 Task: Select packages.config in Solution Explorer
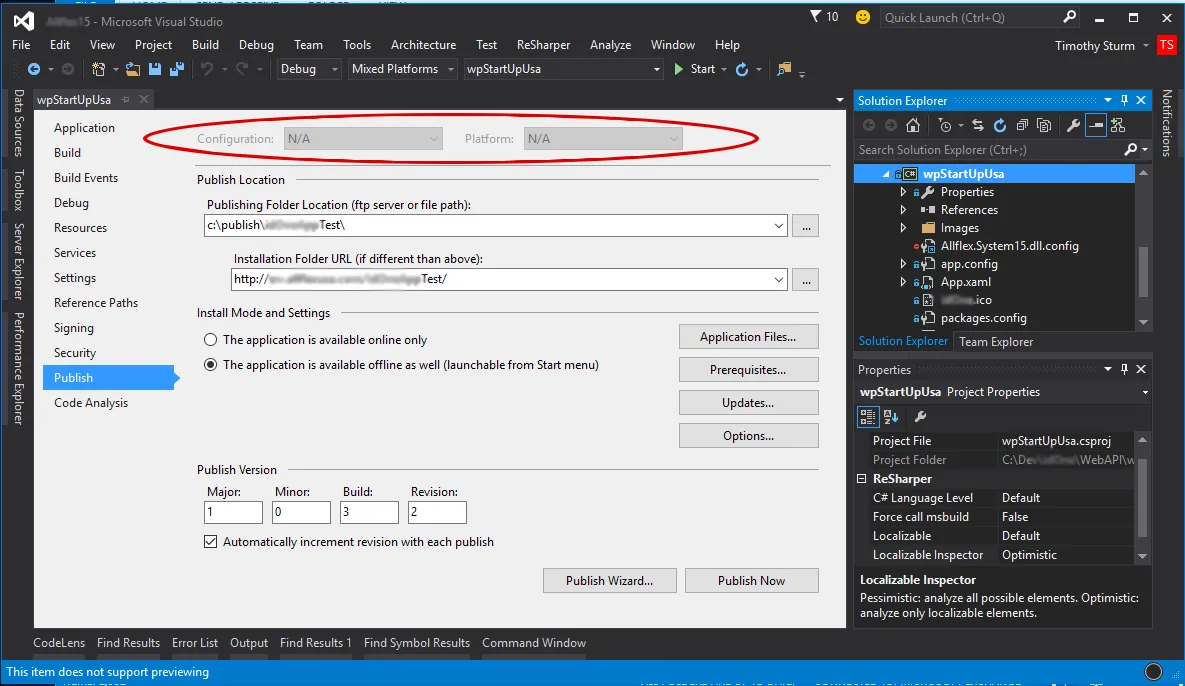coord(983,318)
